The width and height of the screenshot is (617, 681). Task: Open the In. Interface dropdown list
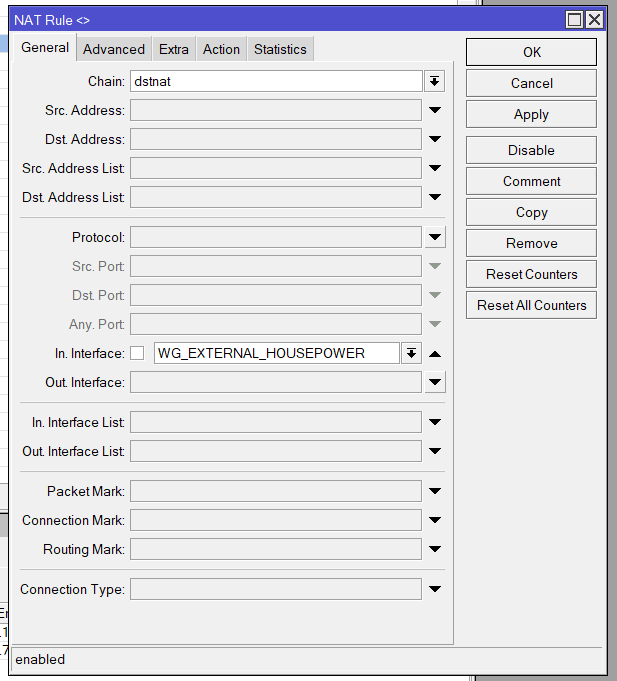click(411, 353)
